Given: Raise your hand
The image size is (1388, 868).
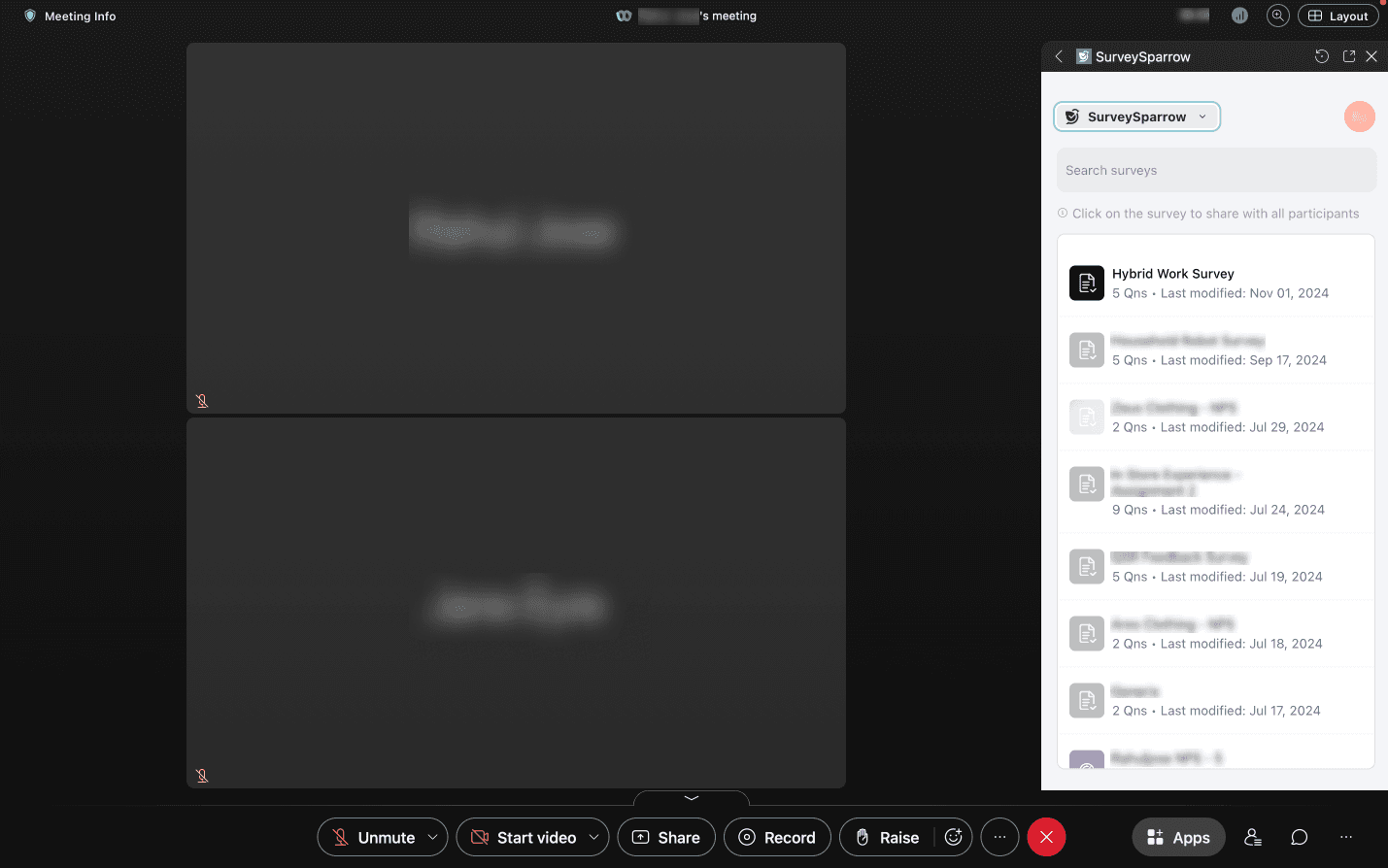Looking at the screenshot, I should coord(888,837).
